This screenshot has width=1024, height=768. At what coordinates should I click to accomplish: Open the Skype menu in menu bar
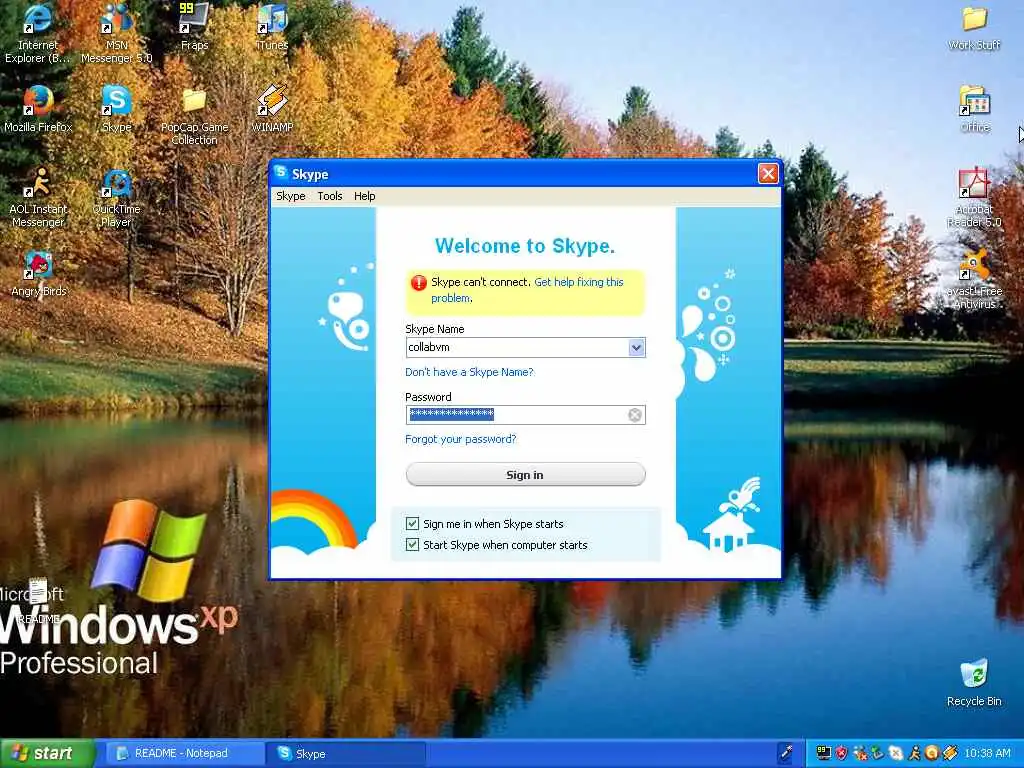(x=291, y=196)
